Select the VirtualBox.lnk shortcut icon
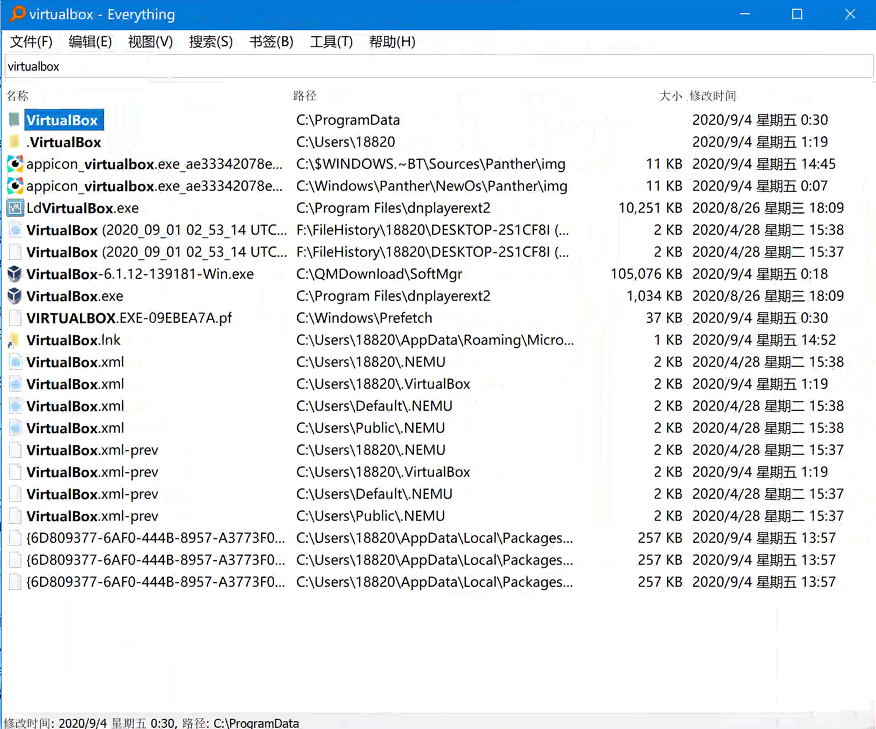The width and height of the screenshot is (876, 729). pos(15,340)
